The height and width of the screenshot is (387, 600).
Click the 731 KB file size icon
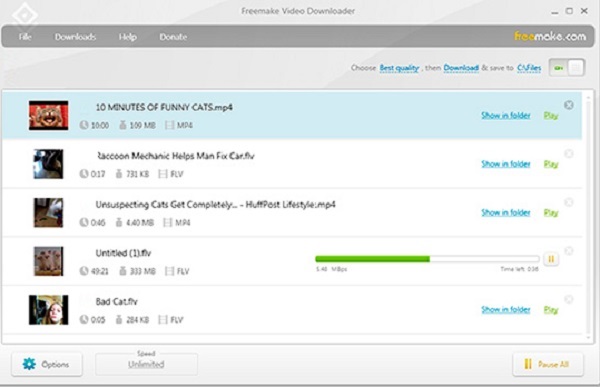[x=119, y=174]
